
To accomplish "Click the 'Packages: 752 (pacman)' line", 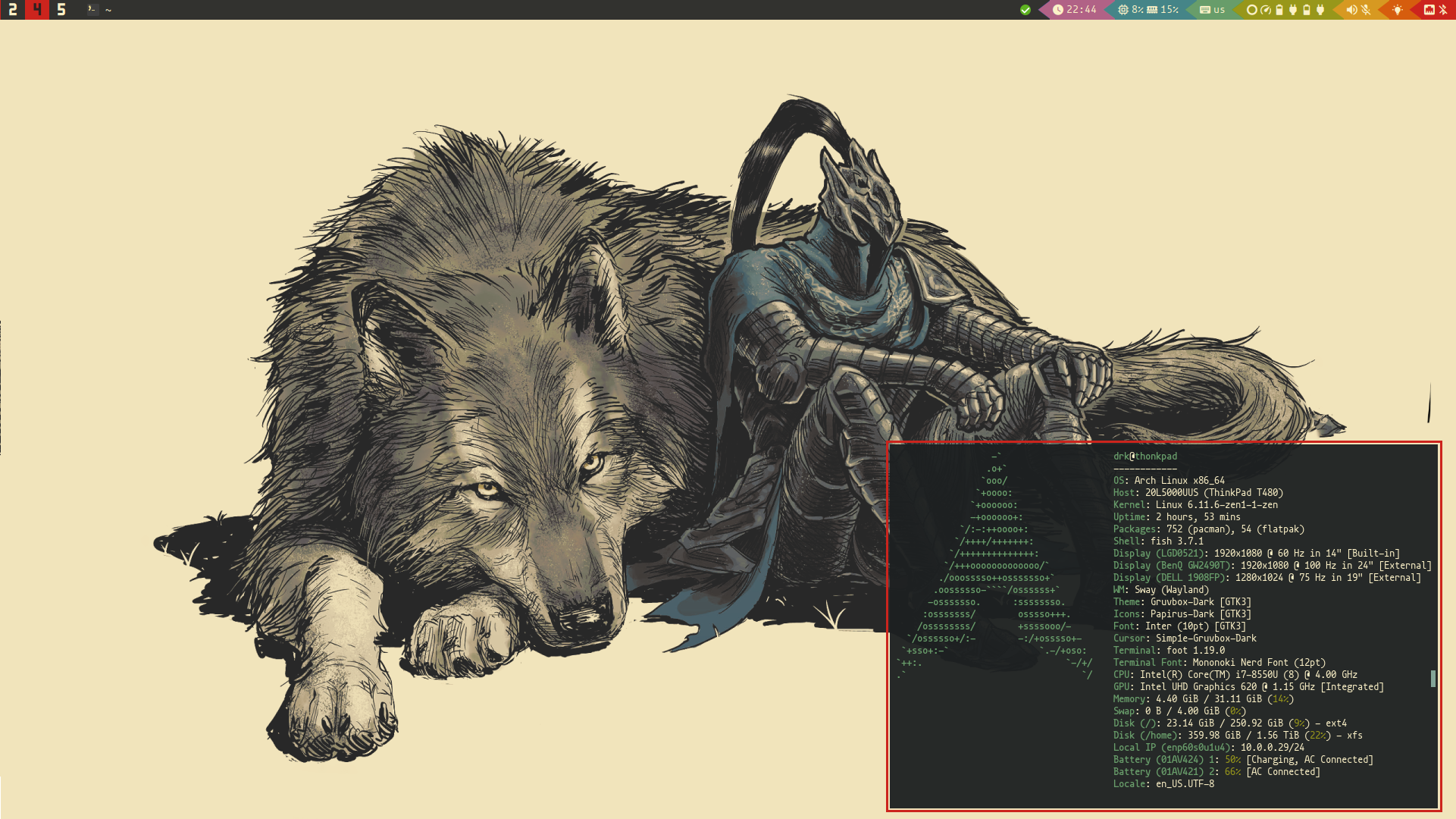I will coord(1209,529).
